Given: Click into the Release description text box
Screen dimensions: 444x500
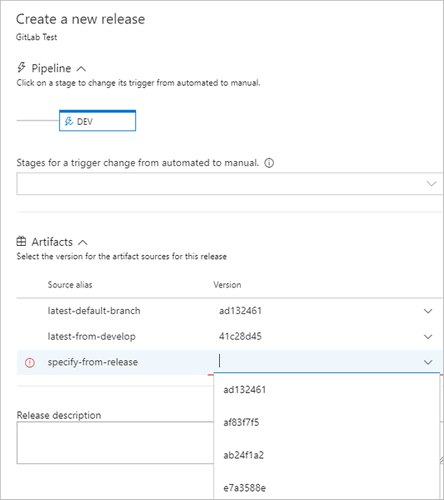Looking at the screenshot, I should pyautogui.click(x=115, y=443).
